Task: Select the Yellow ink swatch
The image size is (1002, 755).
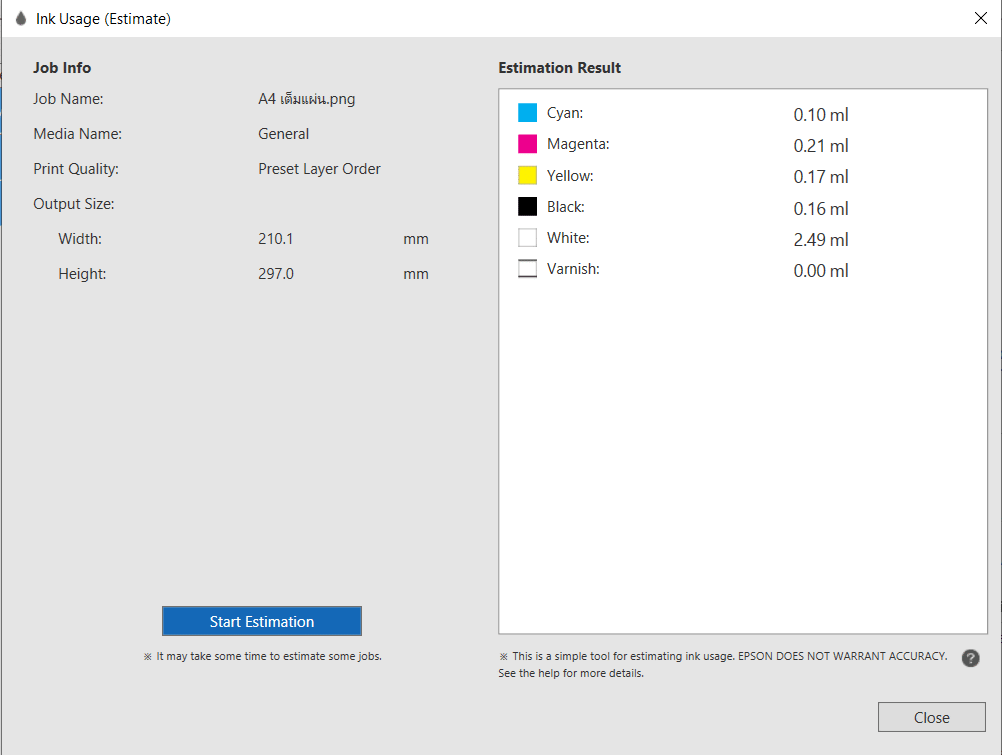Action: tap(528, 175)
